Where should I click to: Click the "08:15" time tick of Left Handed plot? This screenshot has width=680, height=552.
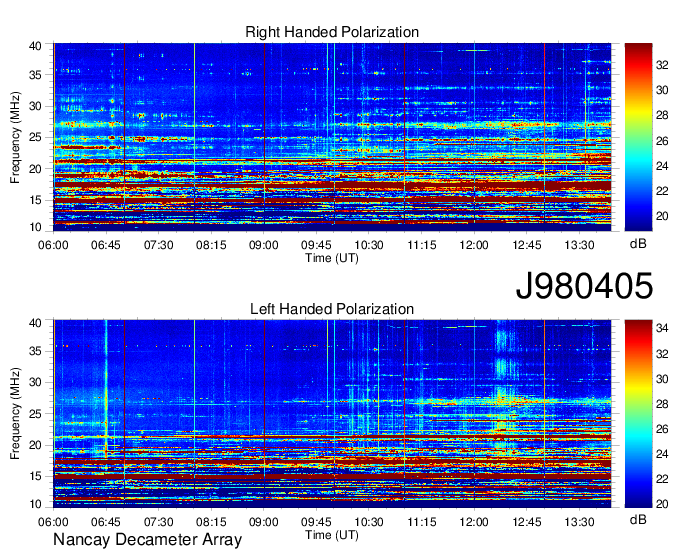pos(211,521)
